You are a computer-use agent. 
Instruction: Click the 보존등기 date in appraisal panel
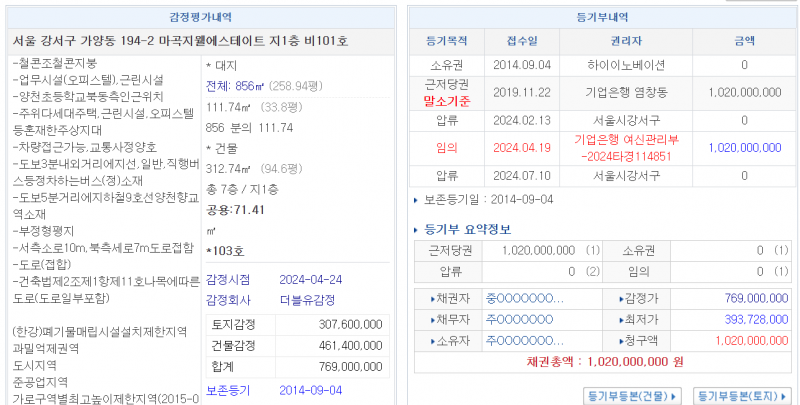(x=312, y=390)
